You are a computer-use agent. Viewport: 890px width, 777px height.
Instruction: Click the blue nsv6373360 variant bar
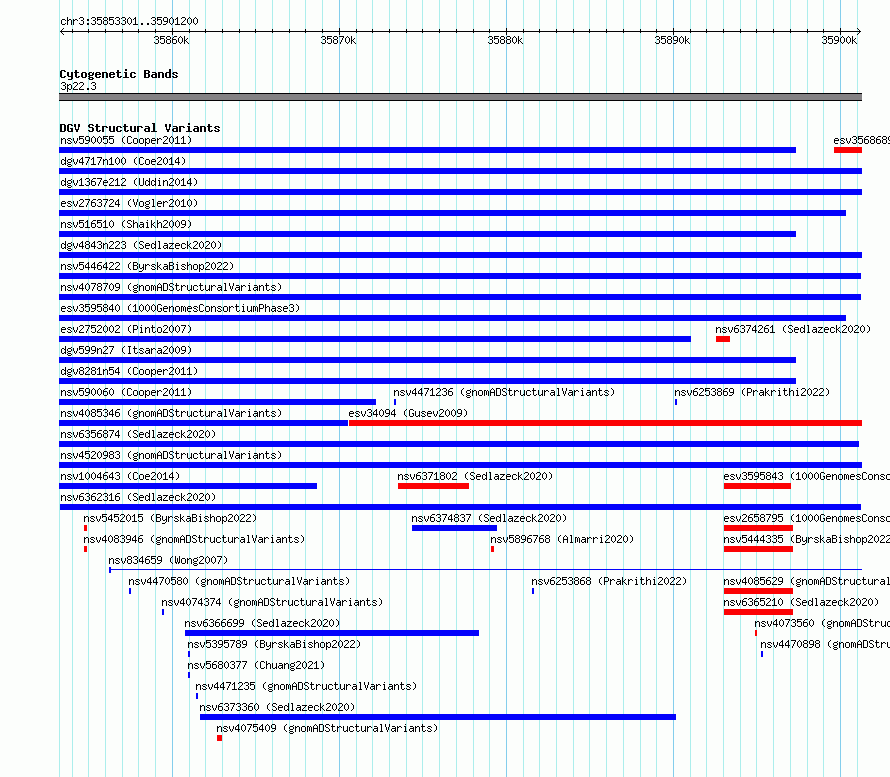(438, 717)
